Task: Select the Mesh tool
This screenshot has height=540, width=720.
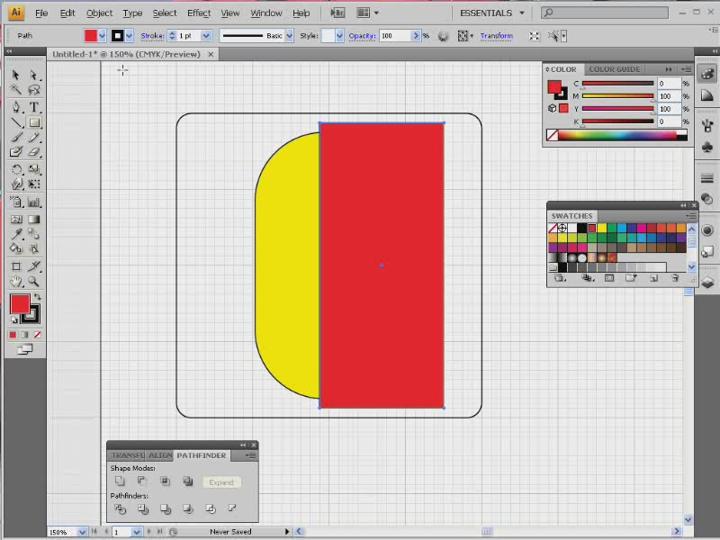Action: point(16,219)
